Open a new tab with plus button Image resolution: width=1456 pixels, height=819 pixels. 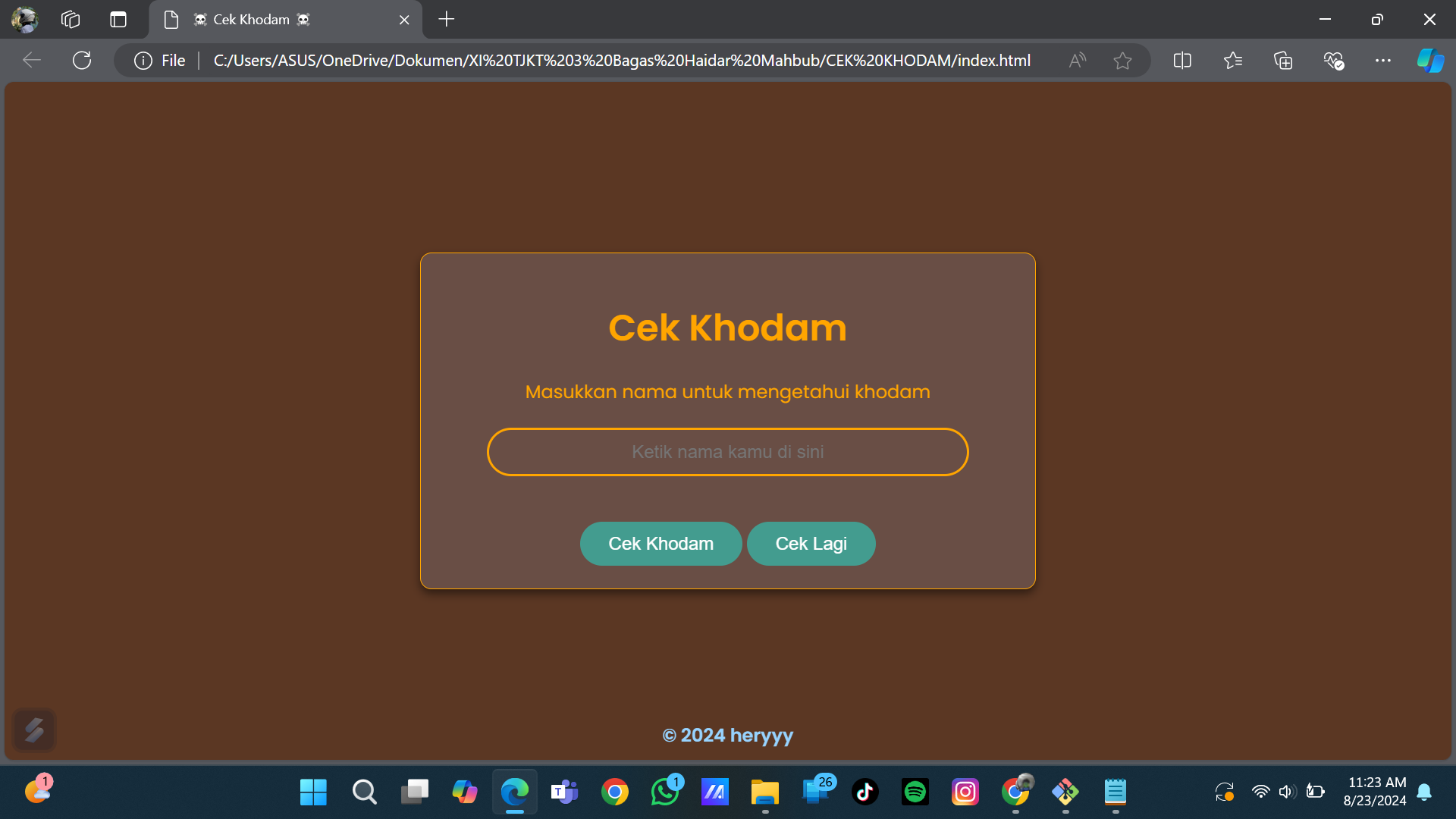(447, 20)
